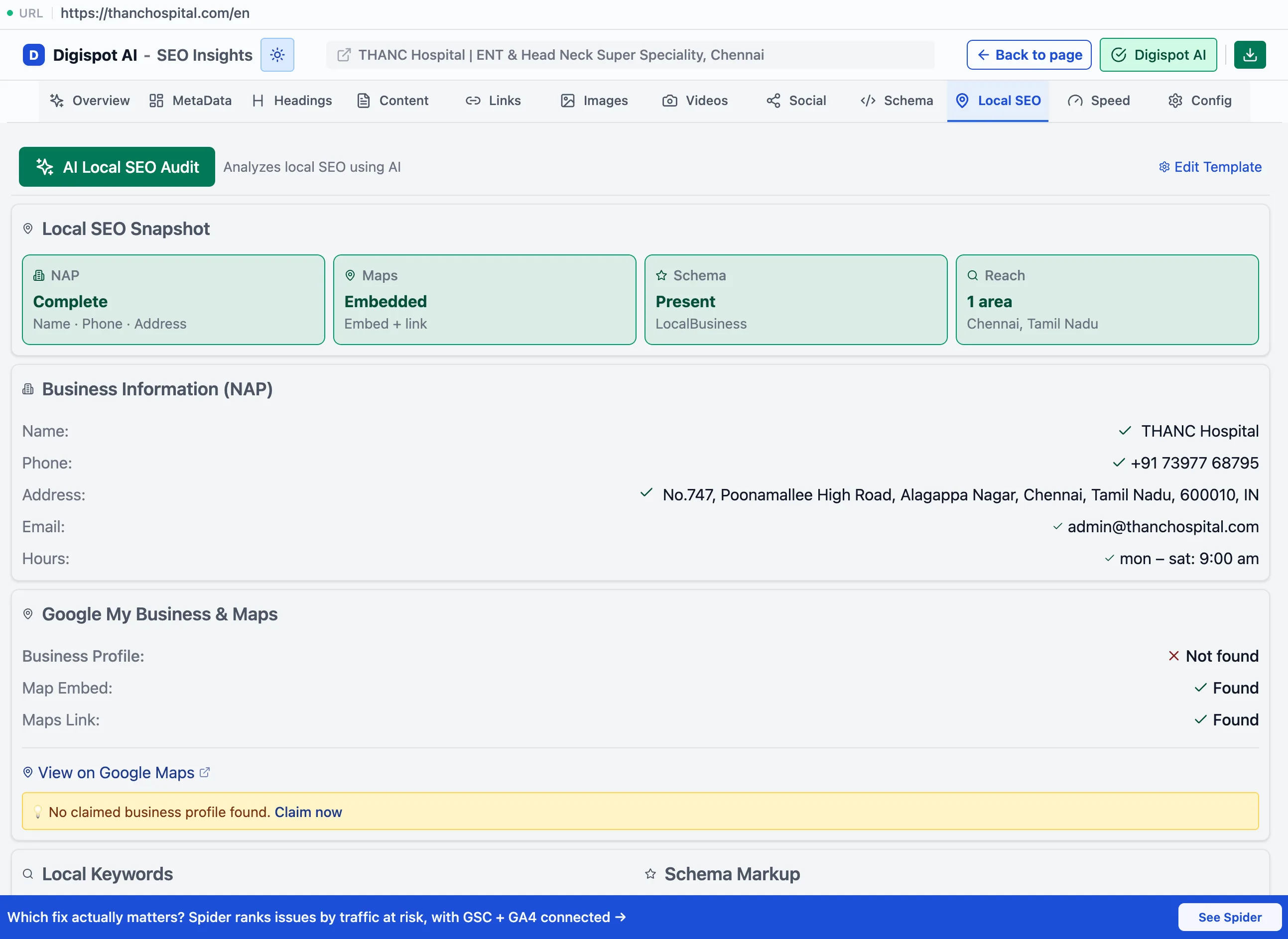Viewport: 1288px width, 939px height.
Task: Click the share icon on Social tab
Action: [773, 101]
